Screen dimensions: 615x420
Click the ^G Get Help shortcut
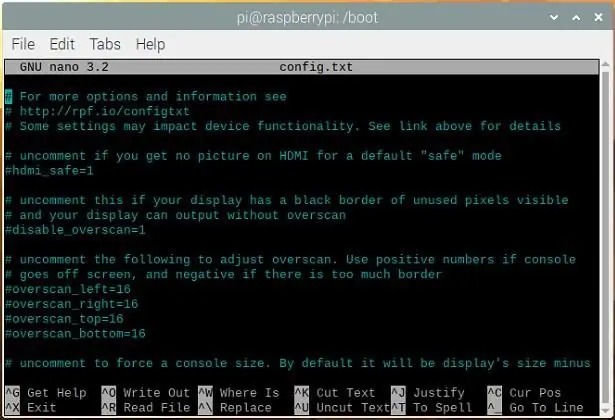(46, 393)
